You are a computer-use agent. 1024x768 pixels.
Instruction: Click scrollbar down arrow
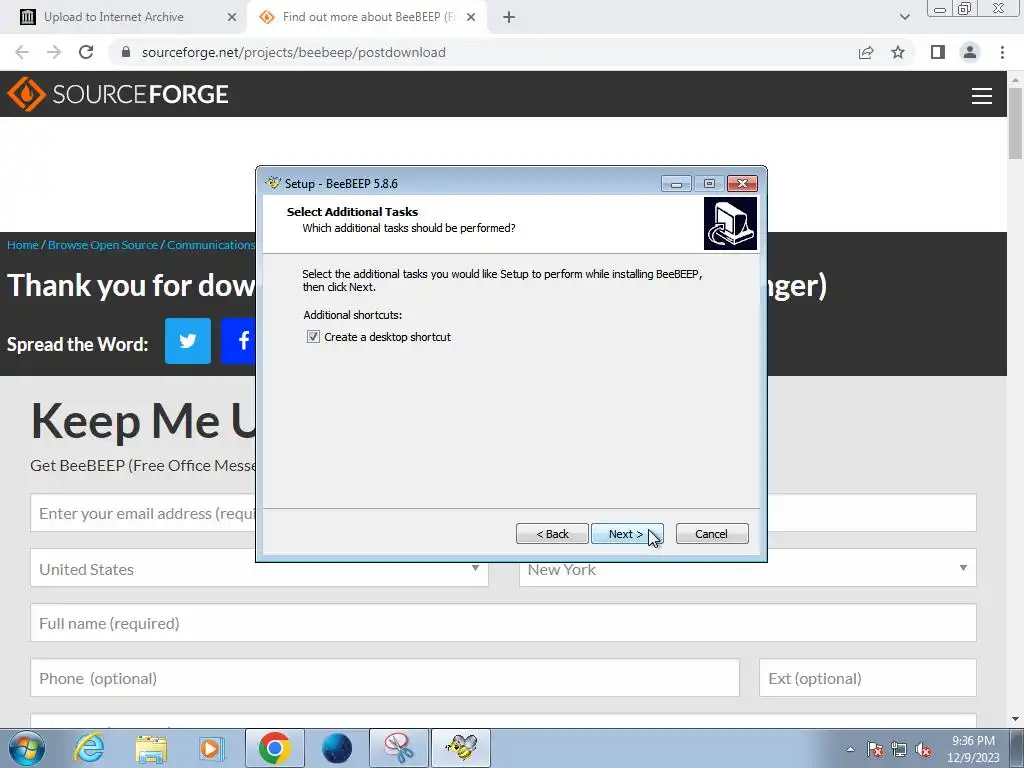[x=1015, y=719]
